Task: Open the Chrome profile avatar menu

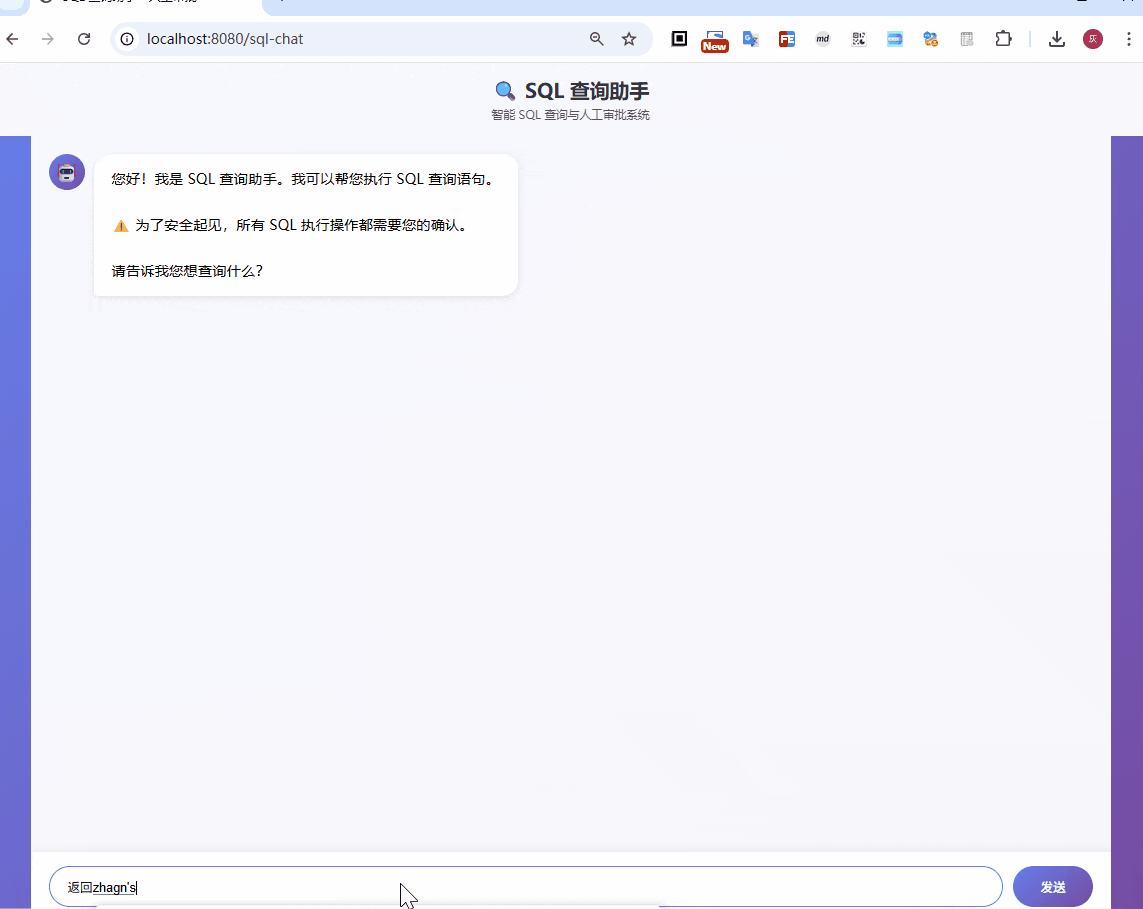Action: point(1092,39)
